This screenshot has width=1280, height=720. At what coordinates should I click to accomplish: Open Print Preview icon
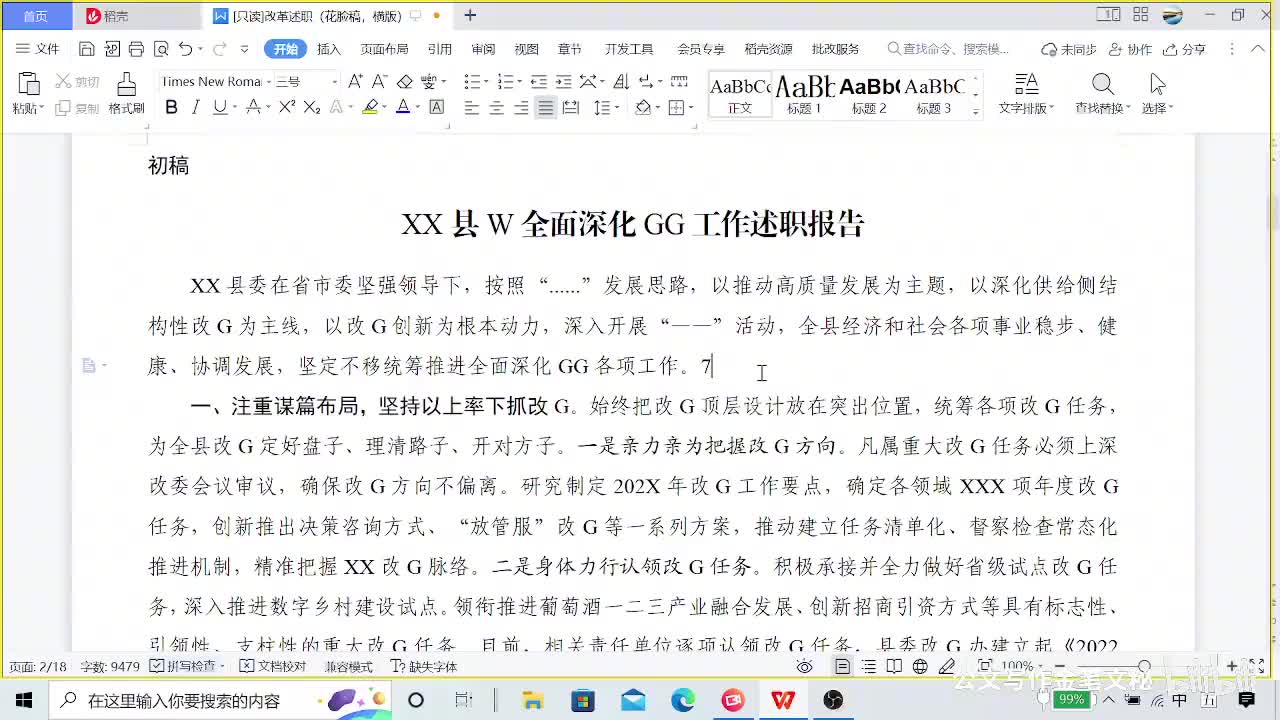(x=161, y=49)
